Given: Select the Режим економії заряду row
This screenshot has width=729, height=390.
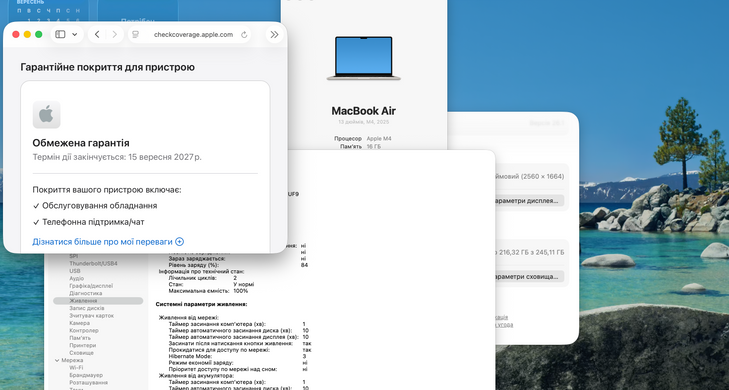Looking at the screenshot, I should click(238, 363).
